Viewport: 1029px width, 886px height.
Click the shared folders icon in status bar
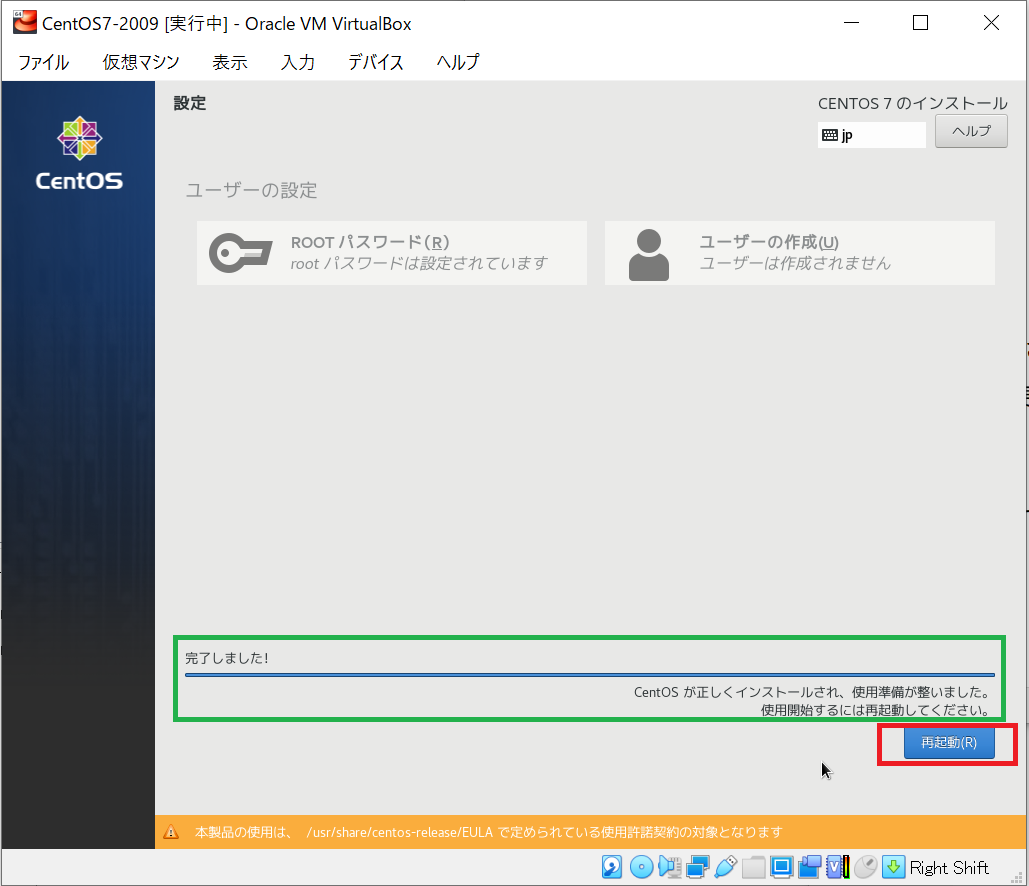[753, 867]
